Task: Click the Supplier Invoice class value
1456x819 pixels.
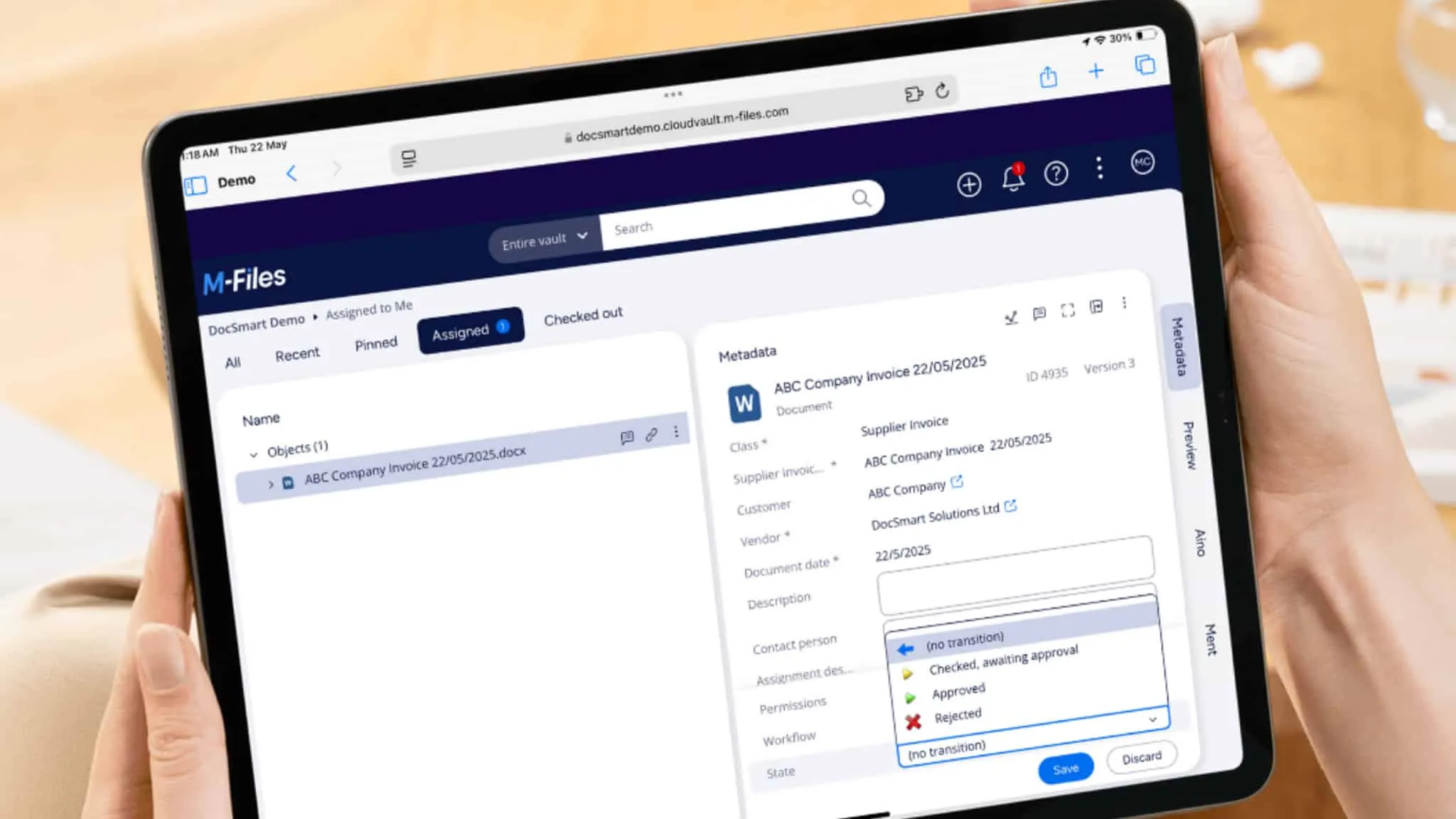Action: [x=904, y=426]
